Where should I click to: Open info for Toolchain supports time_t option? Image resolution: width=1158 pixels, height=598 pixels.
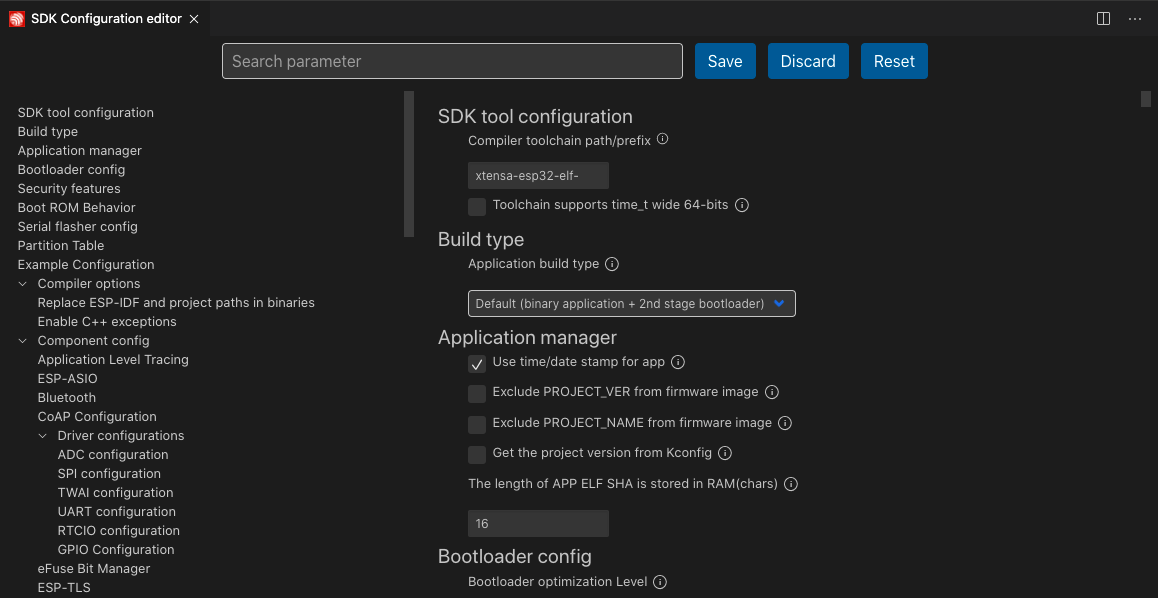[x=741, y=205]
